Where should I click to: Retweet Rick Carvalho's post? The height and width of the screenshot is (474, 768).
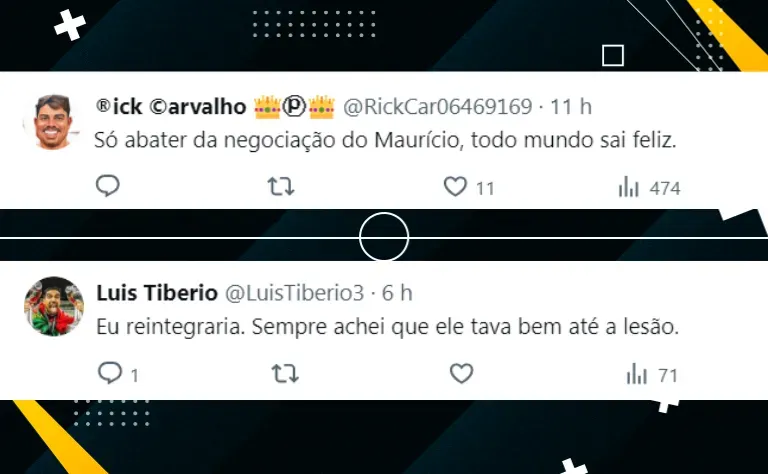pos(281,187)
